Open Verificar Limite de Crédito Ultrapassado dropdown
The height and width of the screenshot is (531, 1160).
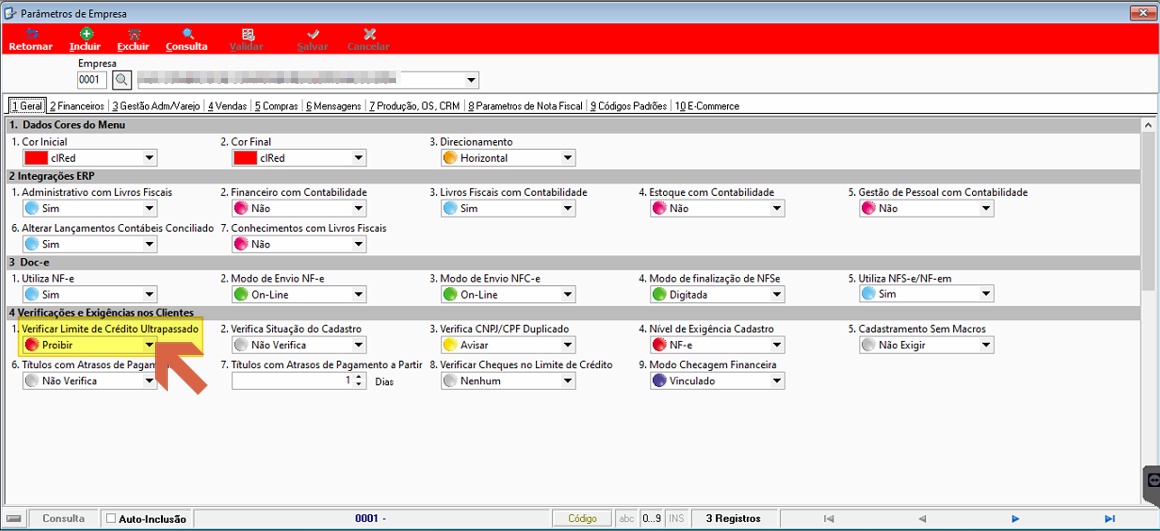click(x=149, y=345)
